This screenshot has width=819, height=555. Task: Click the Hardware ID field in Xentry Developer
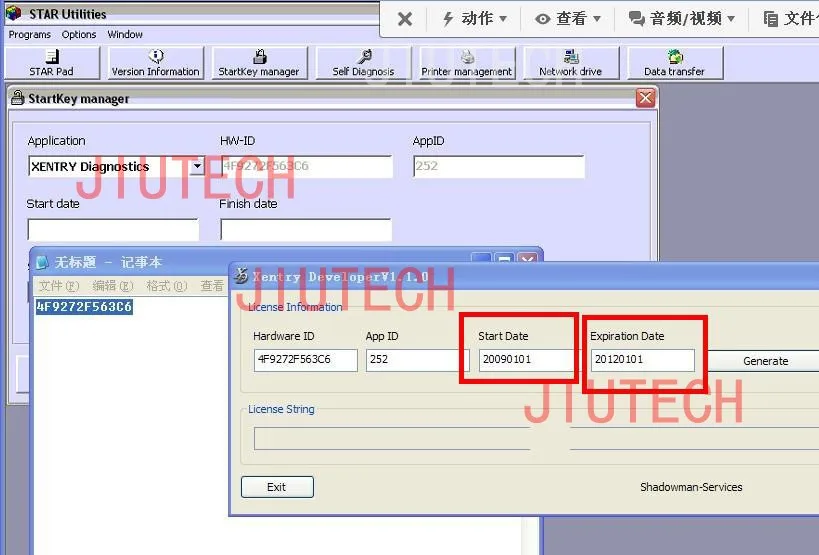[x=306, y=360]
